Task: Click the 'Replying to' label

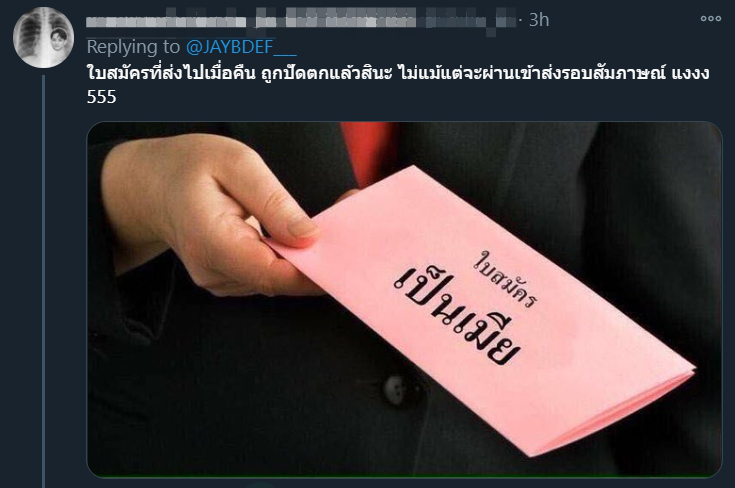Action: tap(133, 47)
